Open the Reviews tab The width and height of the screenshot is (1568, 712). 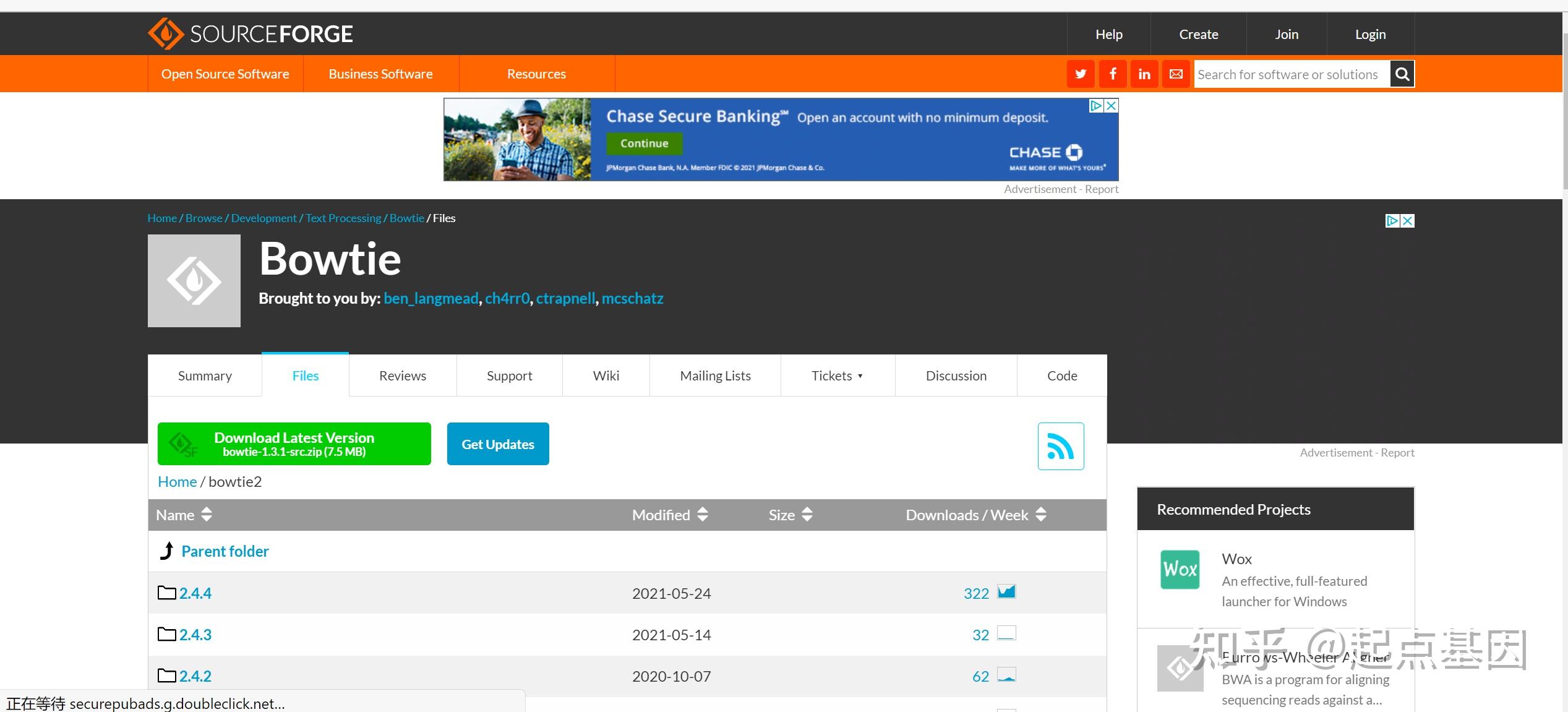click(x=402, y=375)
